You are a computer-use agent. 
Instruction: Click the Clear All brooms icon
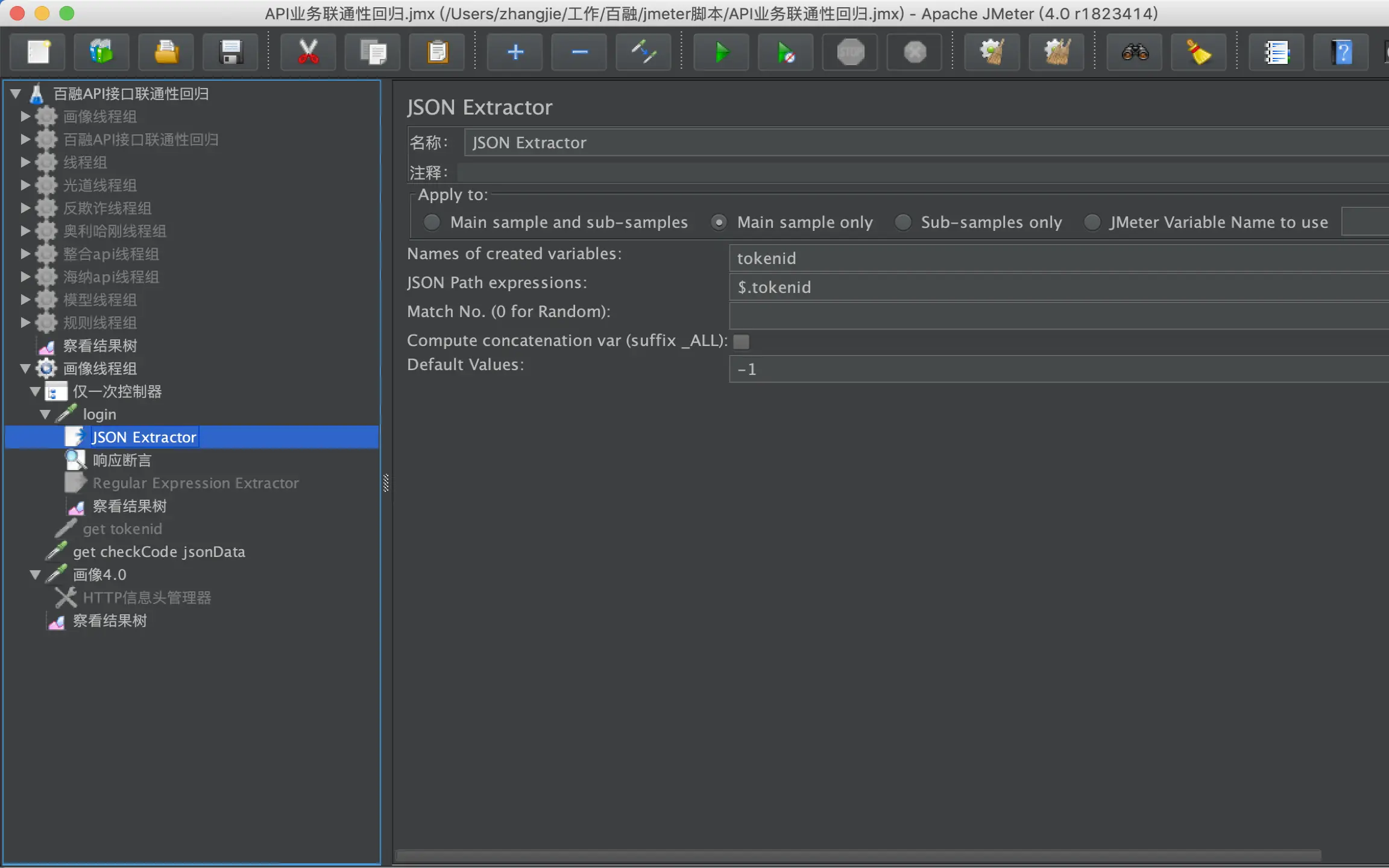(x=1057, y=52)
